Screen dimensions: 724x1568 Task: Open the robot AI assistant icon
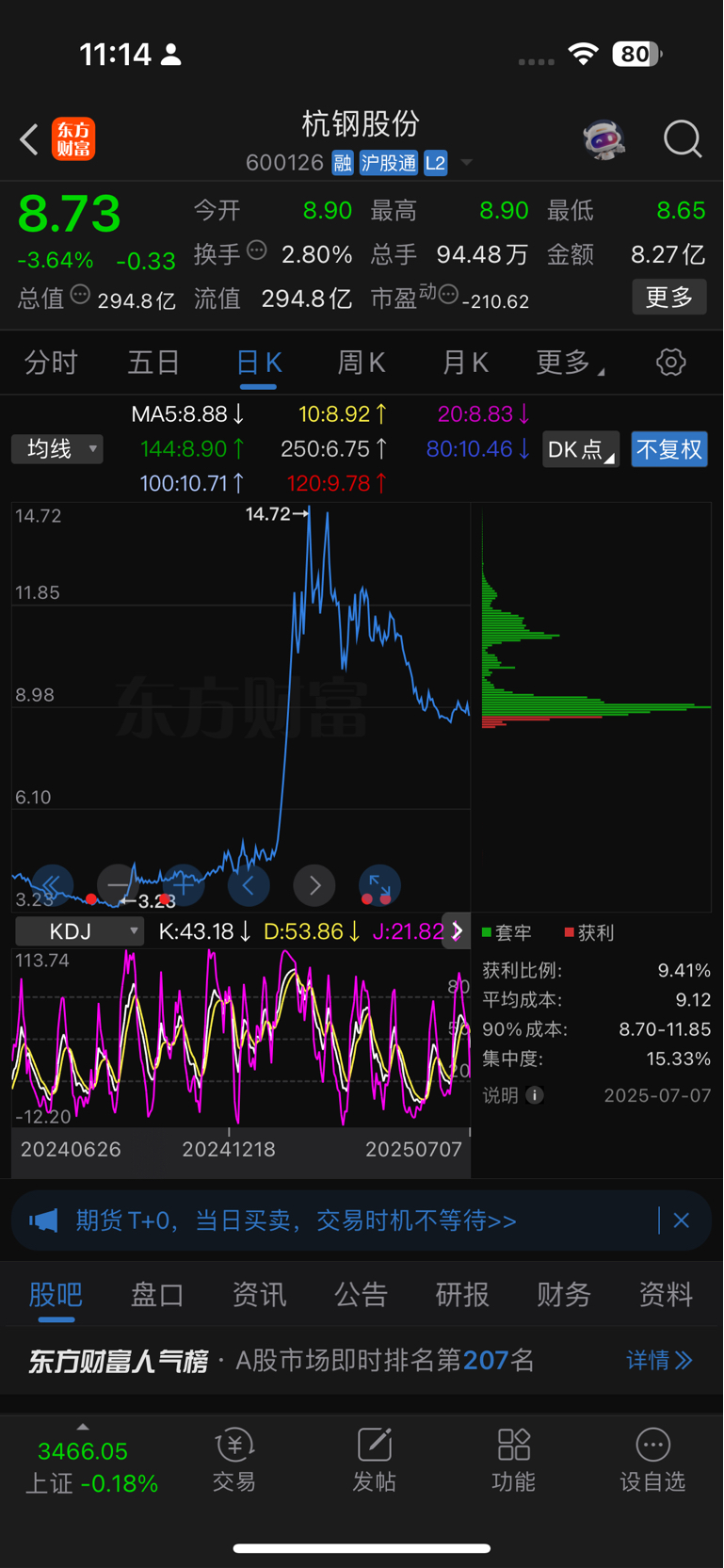point(603,139)
